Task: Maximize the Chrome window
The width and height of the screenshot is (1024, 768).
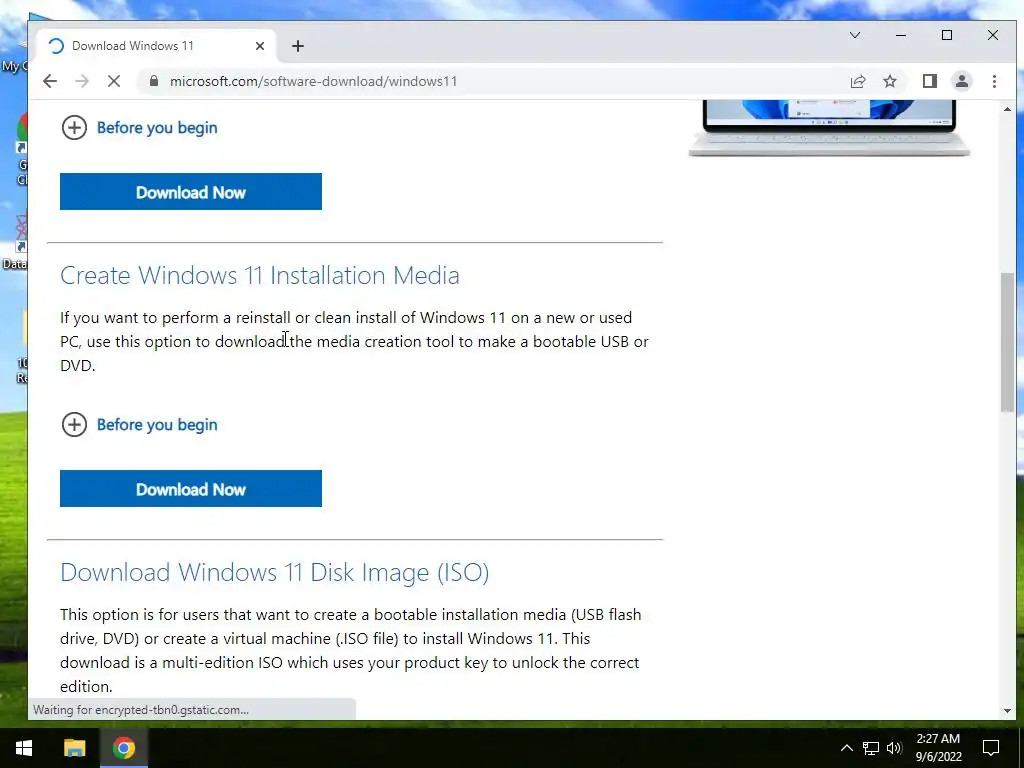Action: click(947, 35)
